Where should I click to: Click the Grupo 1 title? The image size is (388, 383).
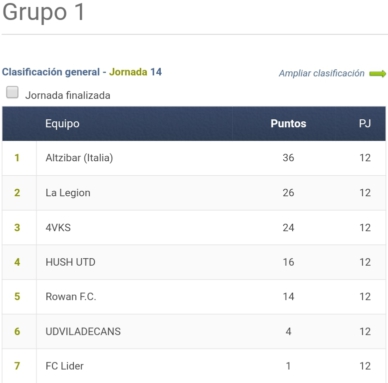43,12
